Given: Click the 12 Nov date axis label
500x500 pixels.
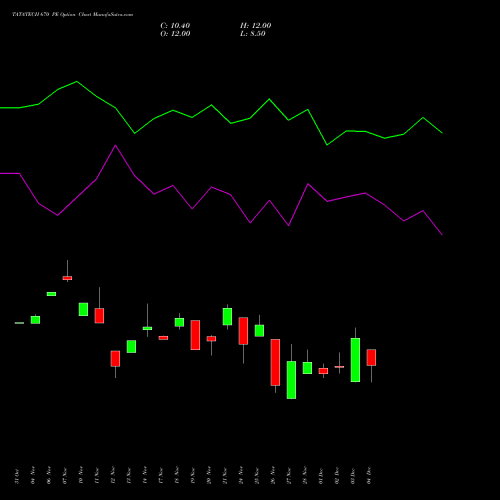Looking at the screenshot, I should tap(113, 476).
